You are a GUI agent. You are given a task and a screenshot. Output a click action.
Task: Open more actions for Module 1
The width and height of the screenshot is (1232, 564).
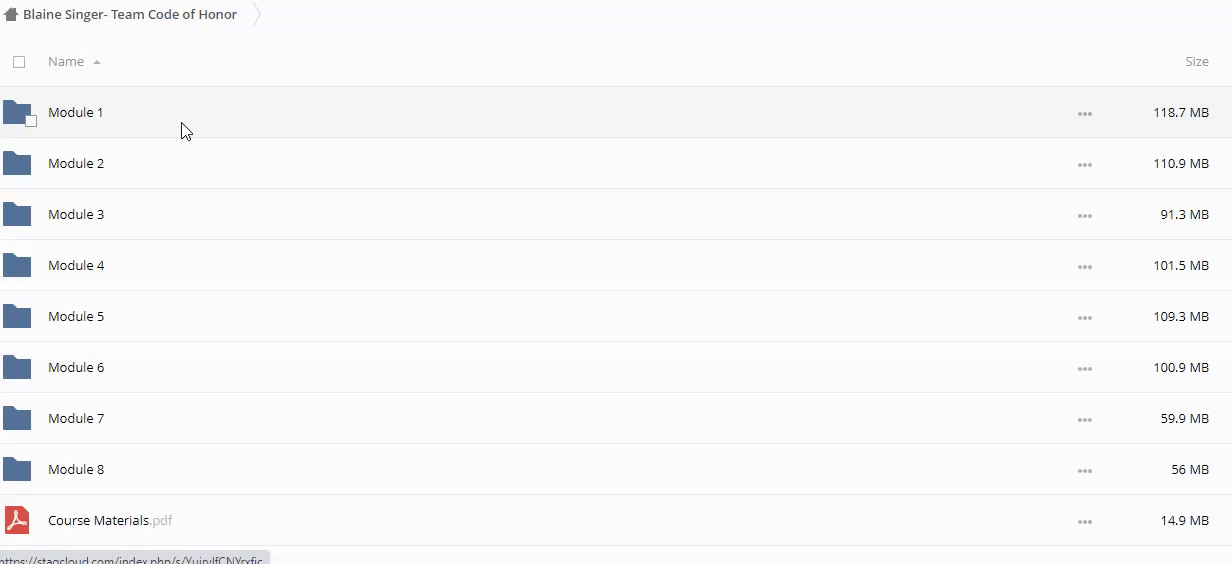[x=1085, y=113]
